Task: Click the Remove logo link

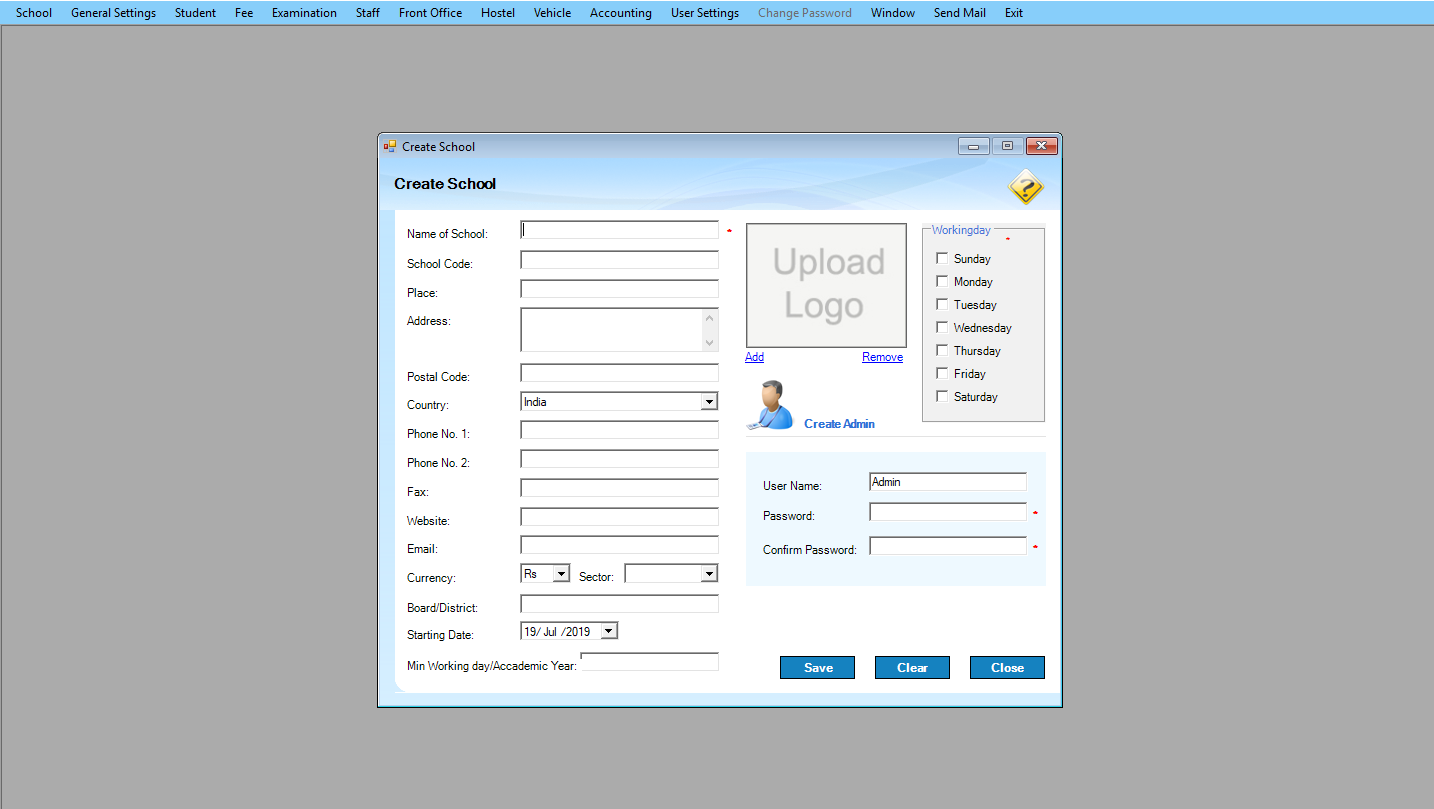Action: pos(882,357)
